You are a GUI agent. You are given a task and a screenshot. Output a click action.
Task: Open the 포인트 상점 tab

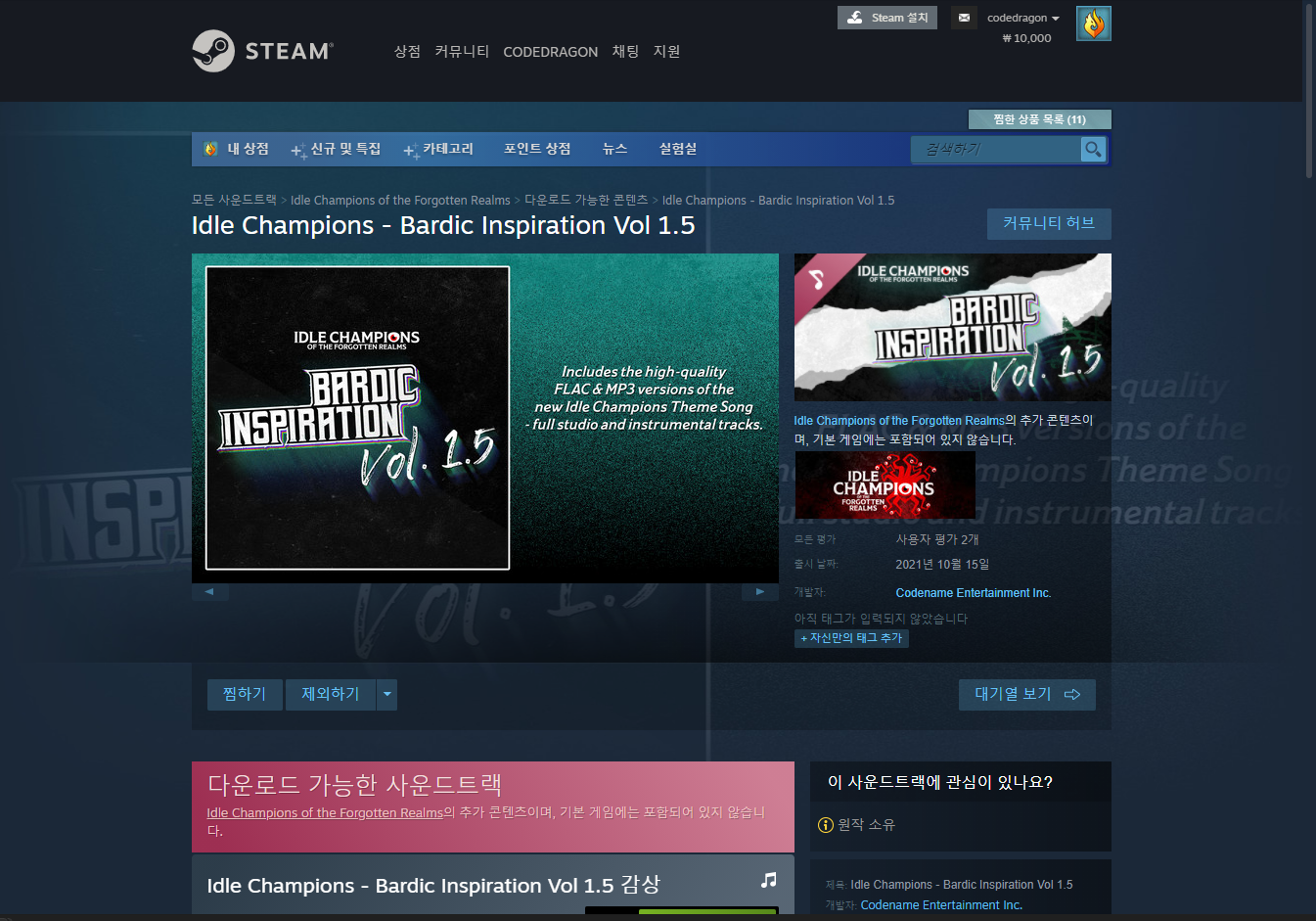[x=537, y=149]
